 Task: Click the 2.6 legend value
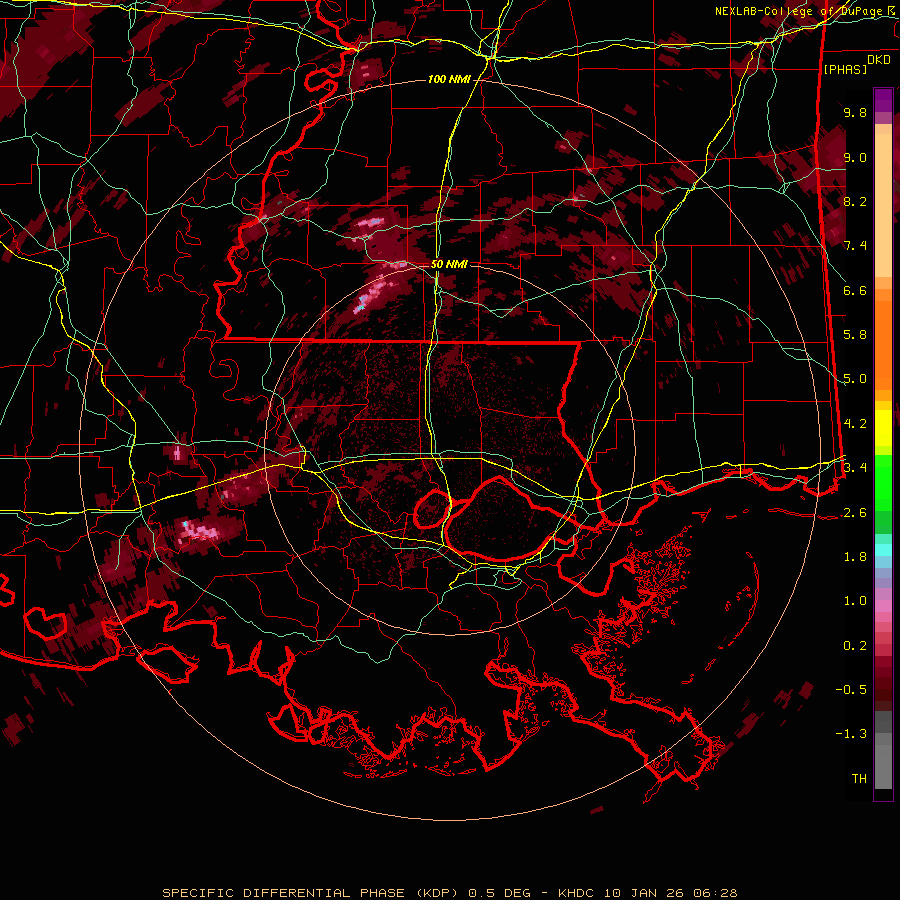click(x=855, y=512)
